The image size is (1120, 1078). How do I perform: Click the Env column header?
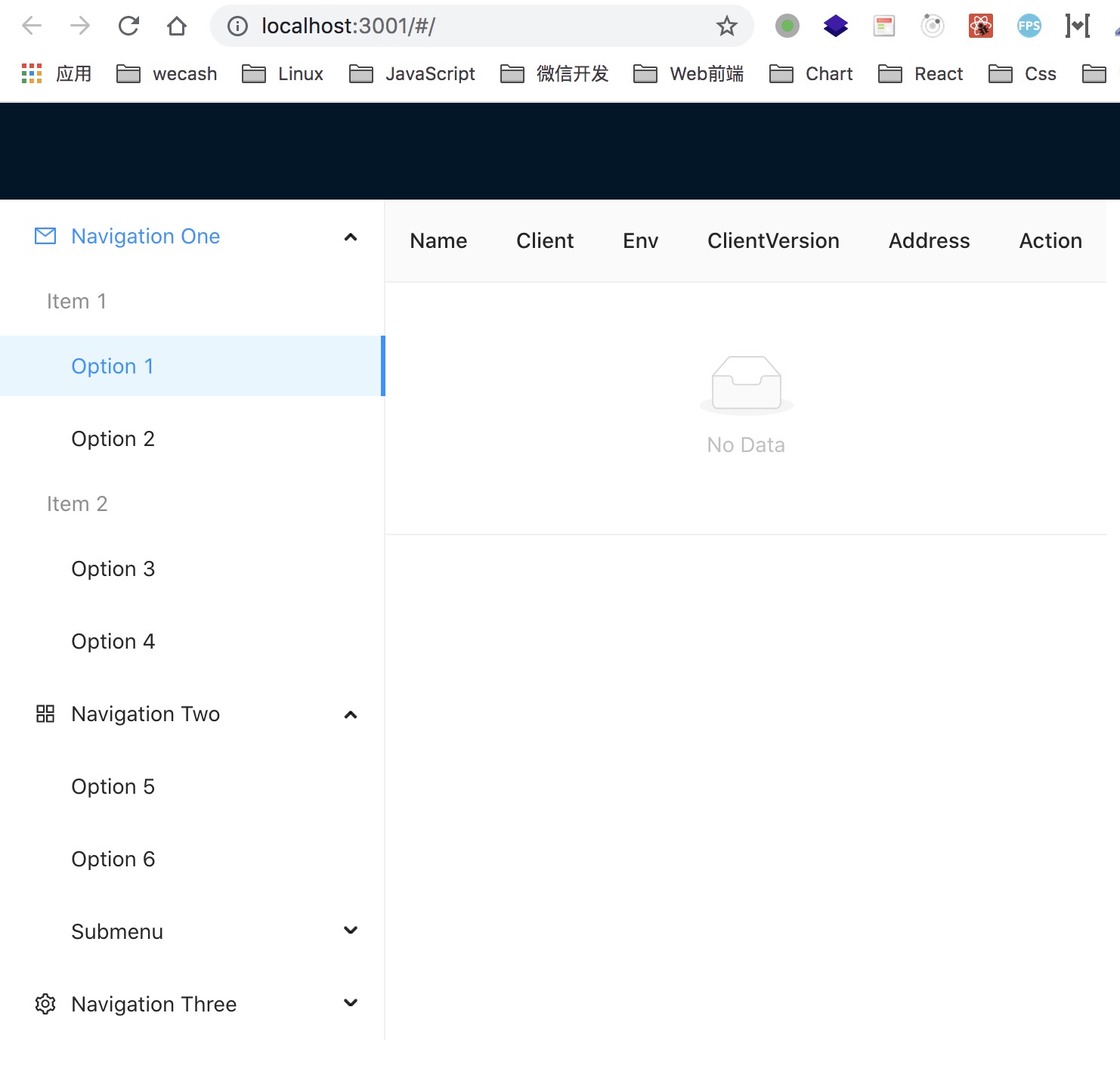pyautogui.click(x=640, y=240)
